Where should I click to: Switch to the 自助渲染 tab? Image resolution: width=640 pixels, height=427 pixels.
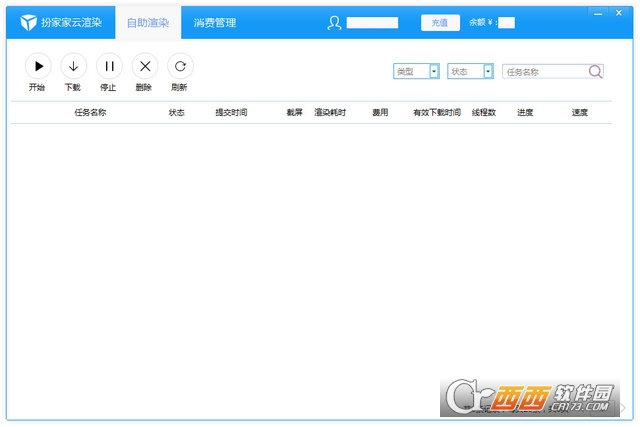pos(148,23)
